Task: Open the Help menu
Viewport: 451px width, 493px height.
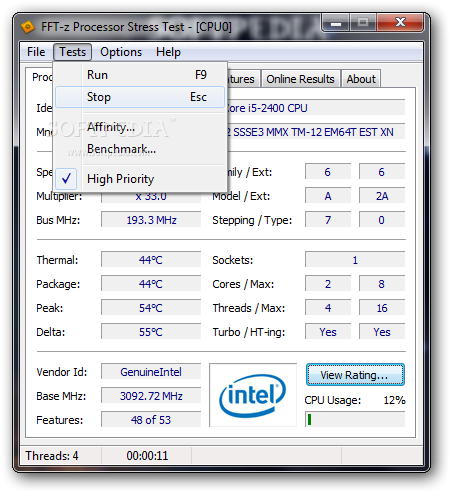Action: [x=168, y=52]
